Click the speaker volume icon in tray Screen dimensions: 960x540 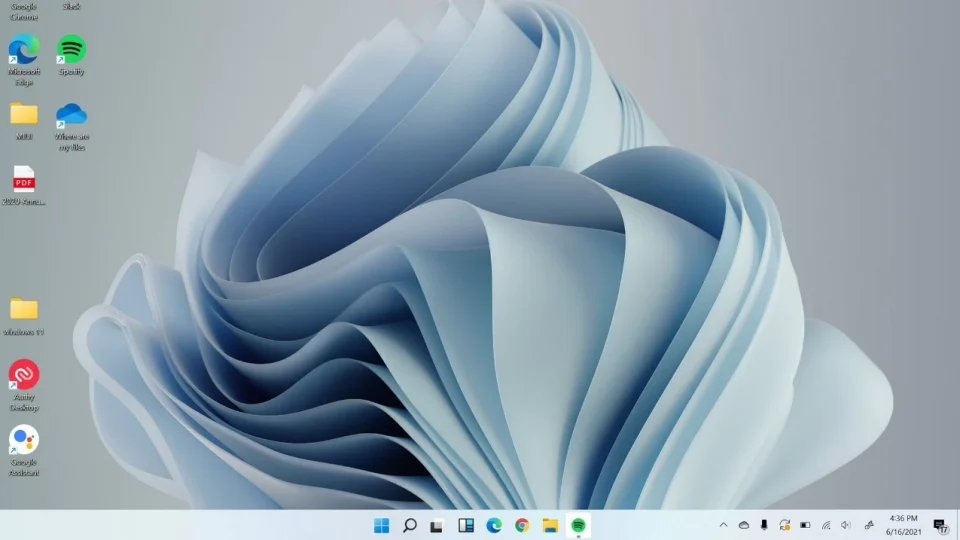[846, 525]
